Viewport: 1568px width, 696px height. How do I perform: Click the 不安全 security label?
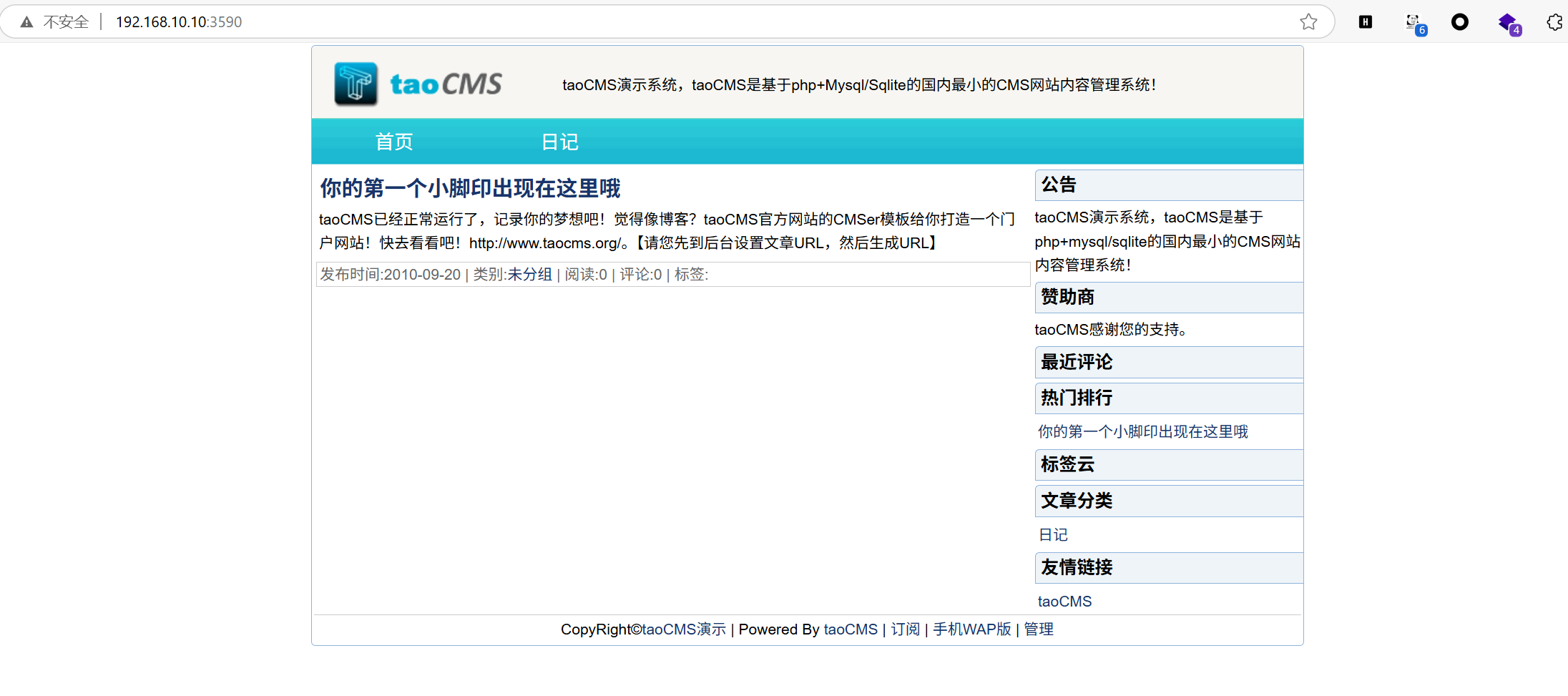click(66, 22)
